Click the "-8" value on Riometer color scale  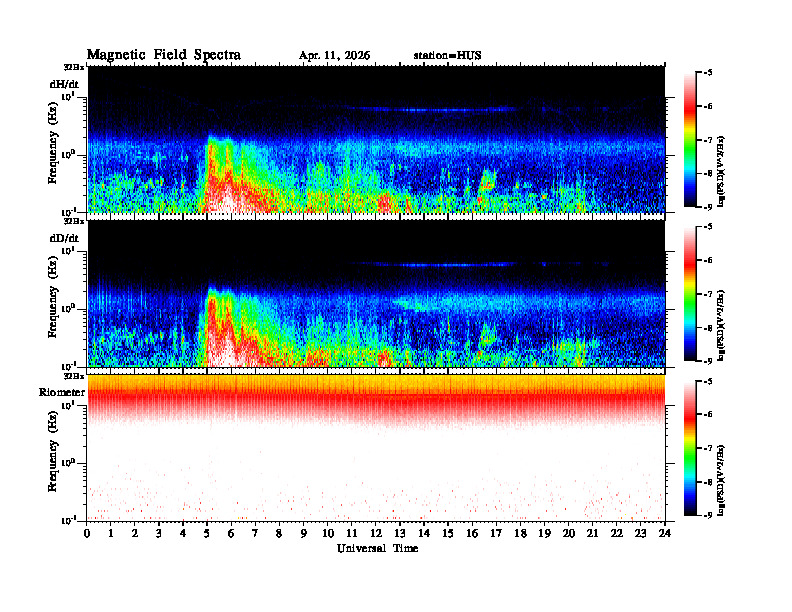708,482
